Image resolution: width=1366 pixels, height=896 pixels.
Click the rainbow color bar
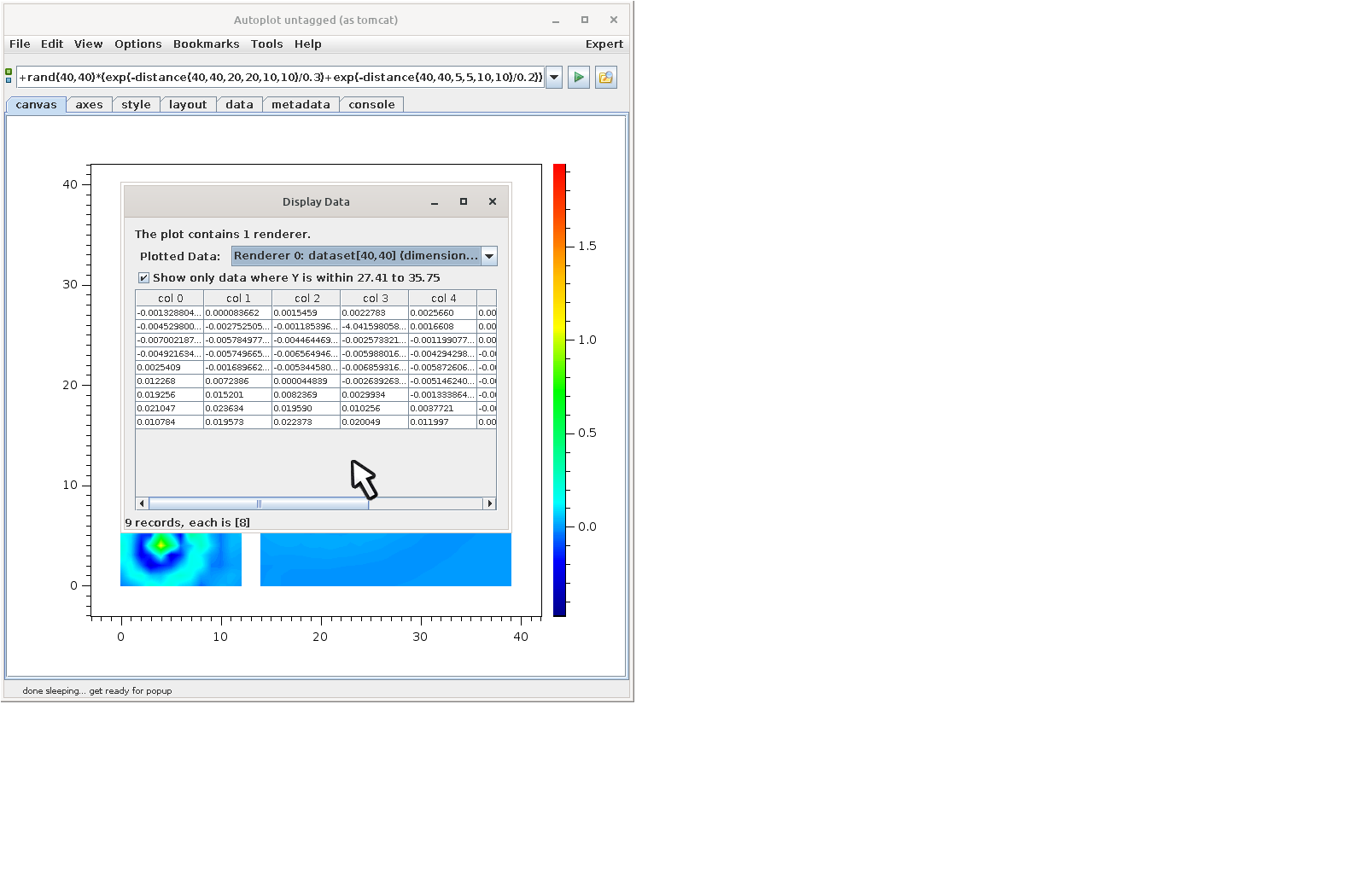pos(559,389)
